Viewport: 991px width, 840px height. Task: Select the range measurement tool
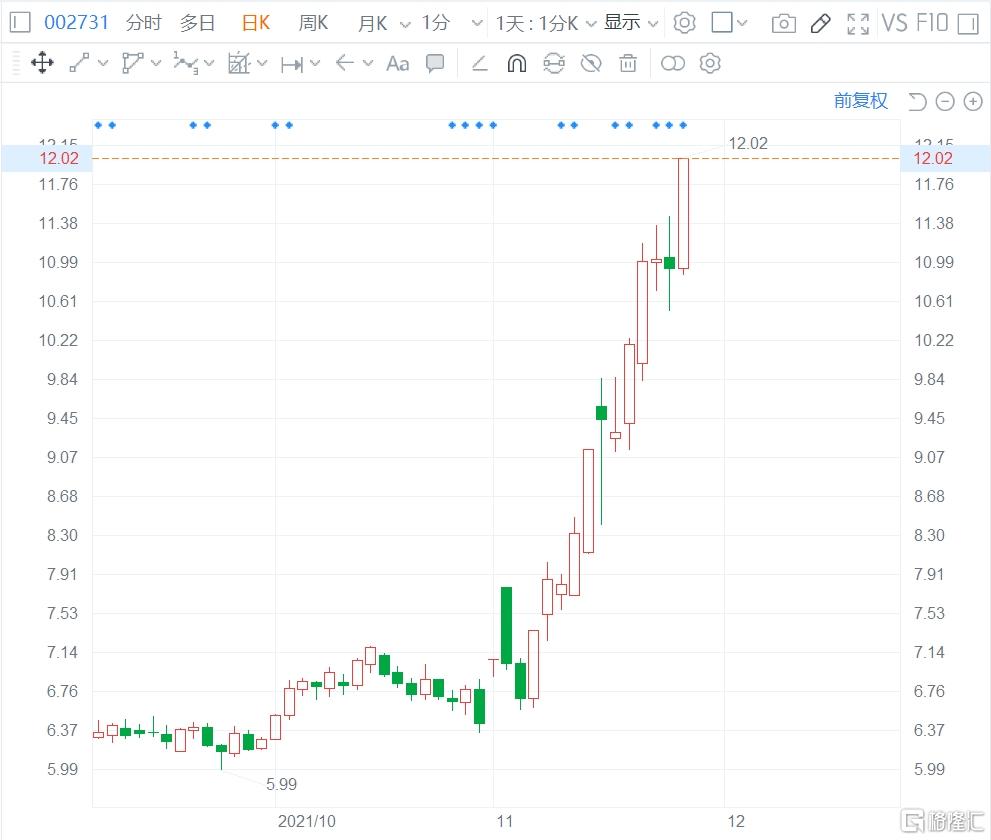(292, 64)
